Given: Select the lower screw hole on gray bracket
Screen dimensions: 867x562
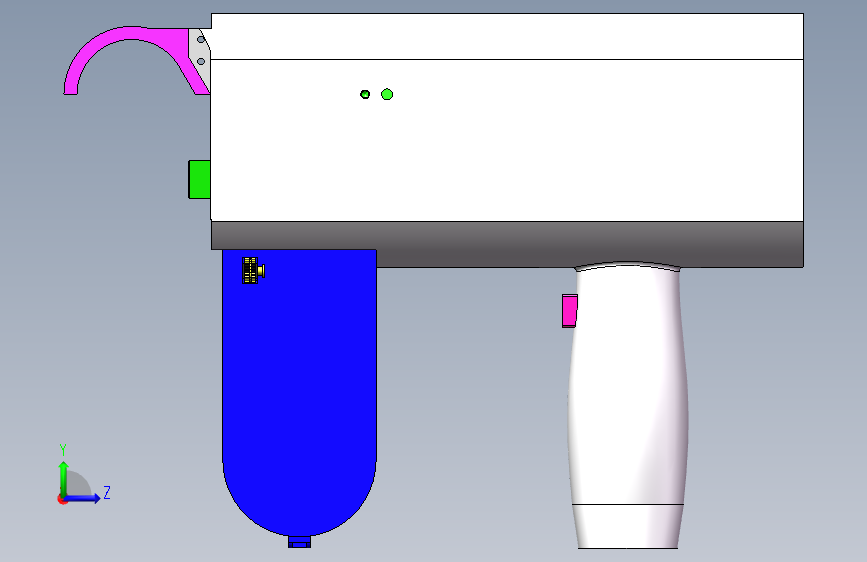Looking at the screenshot, I should (x=201, y=61).
